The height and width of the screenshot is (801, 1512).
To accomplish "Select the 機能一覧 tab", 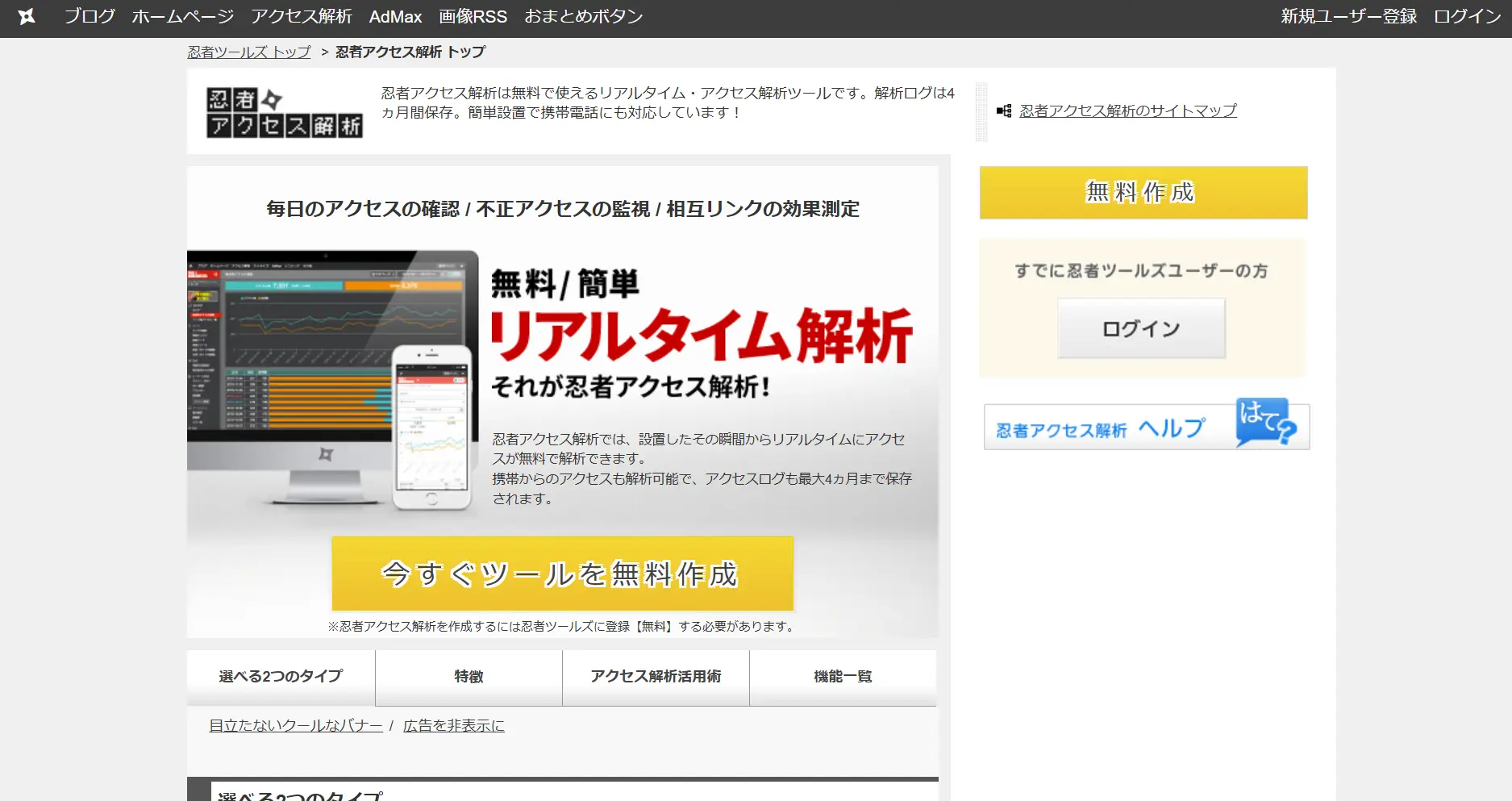I will point(843,678).
